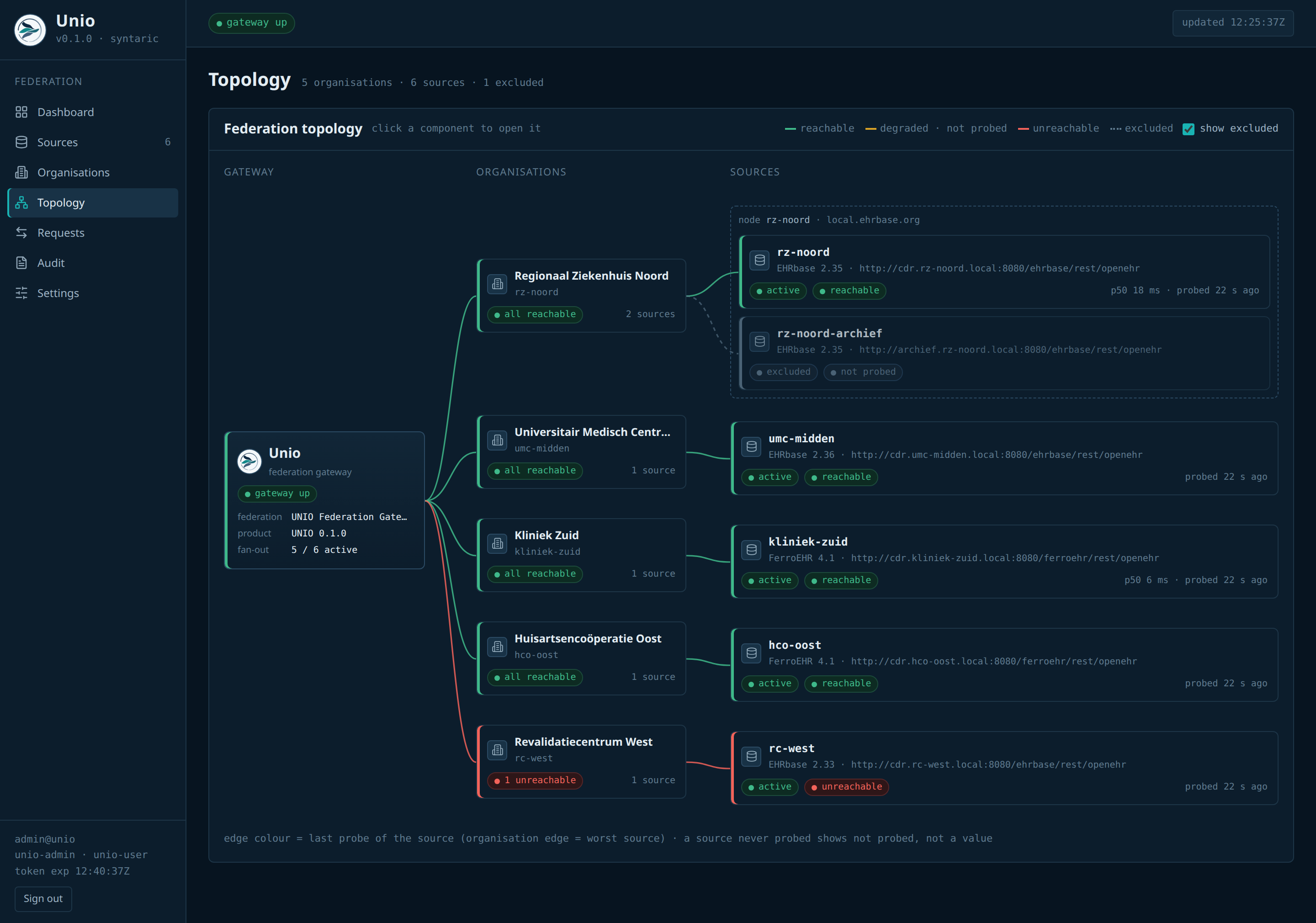Open the Huisartsencoöperatie Oost organisation card
The image size is (1316, 923).
[x=581, y=658]
